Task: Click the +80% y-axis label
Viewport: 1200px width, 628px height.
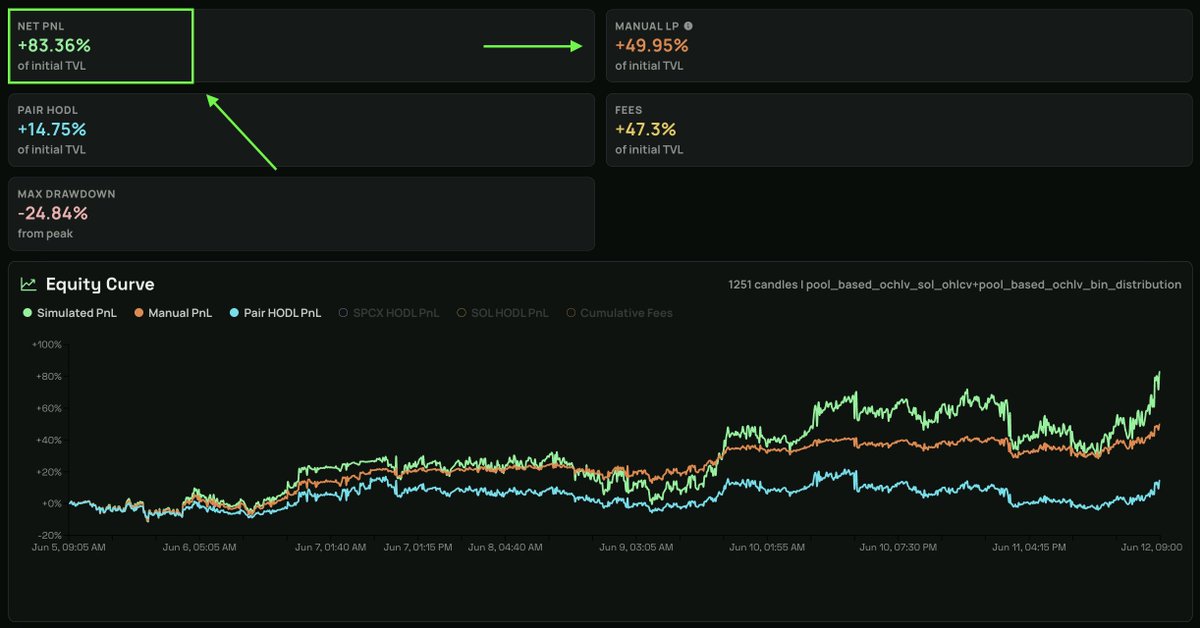Action: pyautogui.click(x=48, y=376)
